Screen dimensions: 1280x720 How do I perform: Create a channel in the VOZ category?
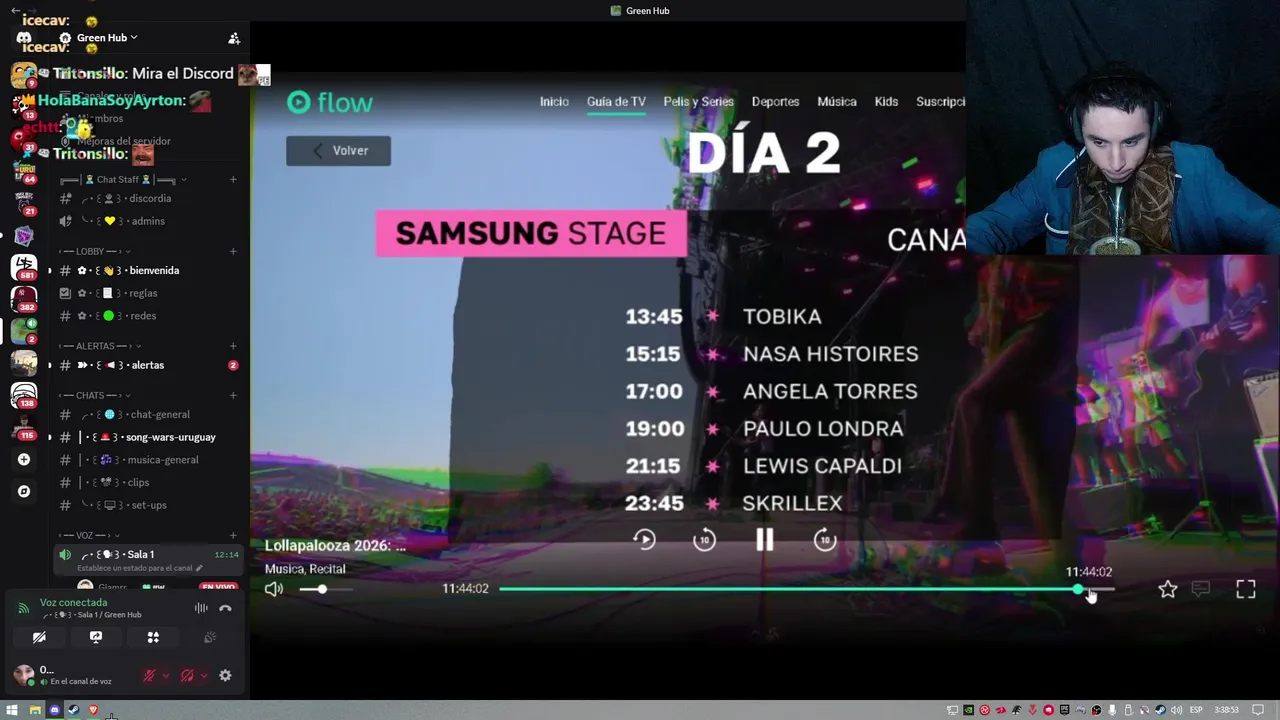point(233,535)
